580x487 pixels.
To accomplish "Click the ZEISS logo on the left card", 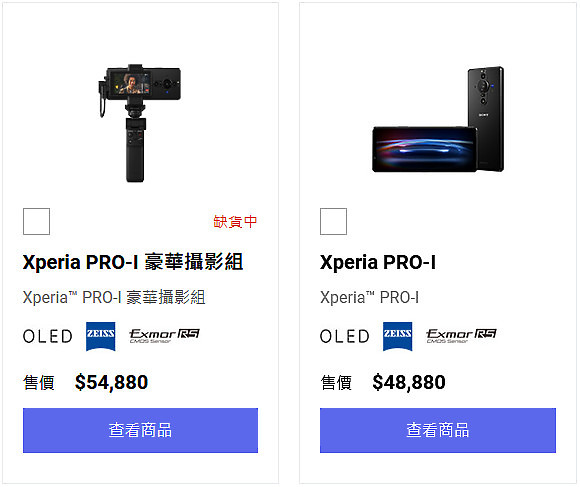I will [x=101, y=336].
